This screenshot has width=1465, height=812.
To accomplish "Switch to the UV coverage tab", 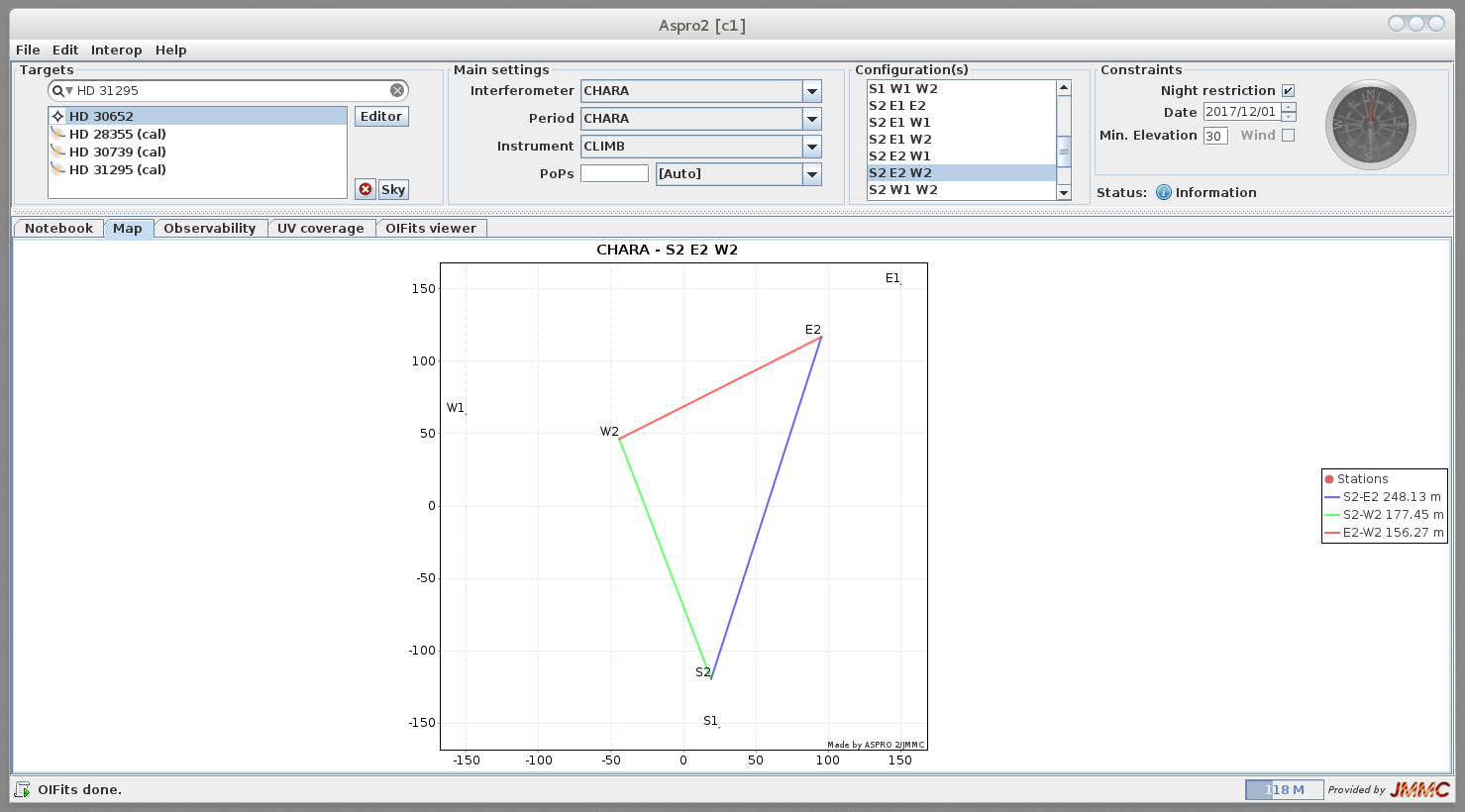I will click(x=321, y=228).
